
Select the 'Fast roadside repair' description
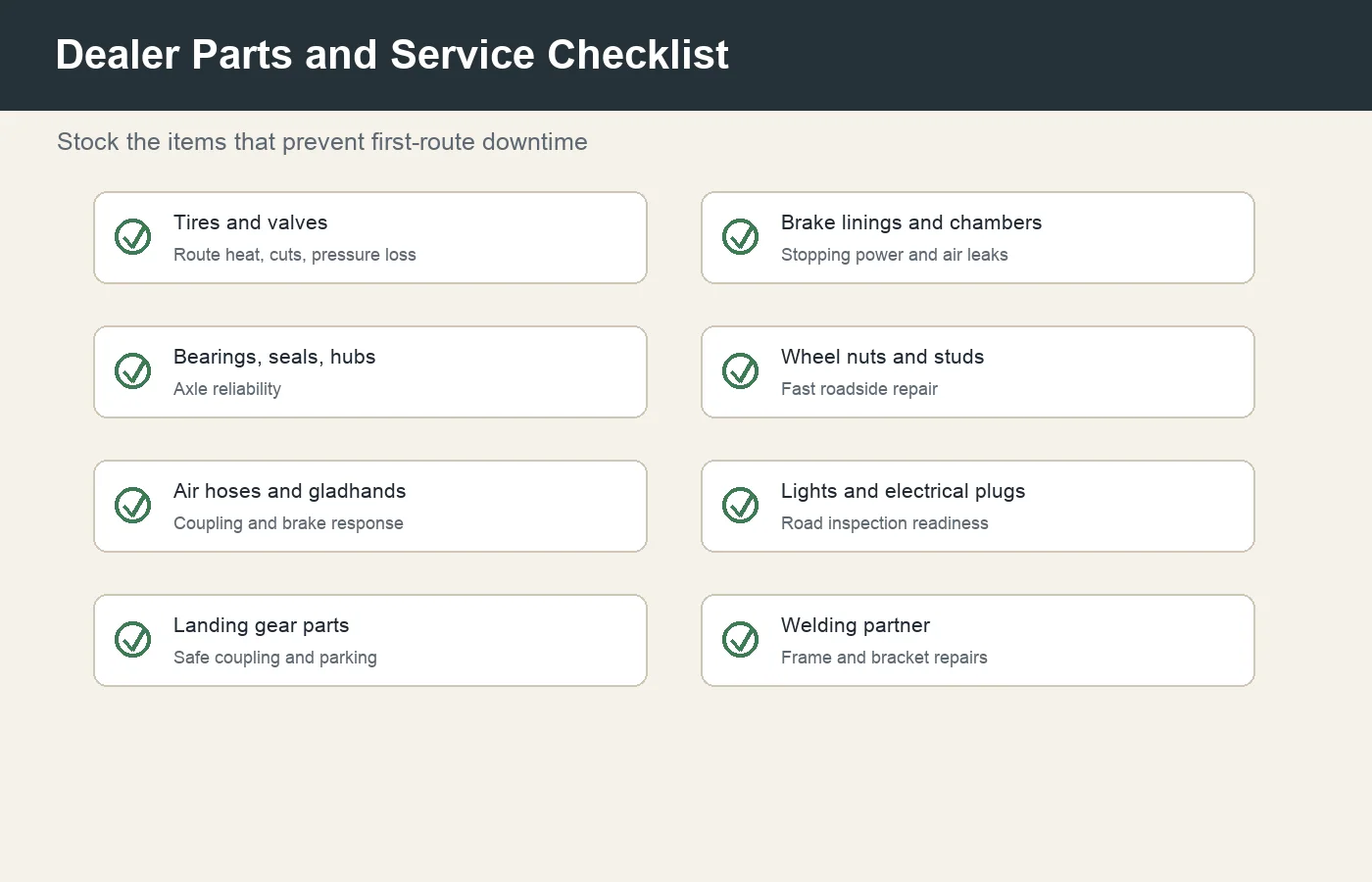[859, 389]
